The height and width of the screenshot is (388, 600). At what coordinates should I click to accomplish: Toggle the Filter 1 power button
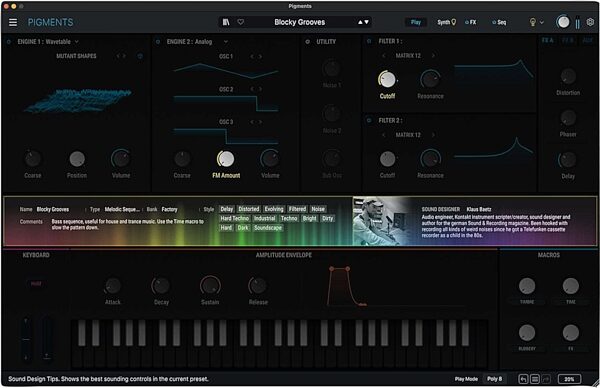tap(369, 41)
